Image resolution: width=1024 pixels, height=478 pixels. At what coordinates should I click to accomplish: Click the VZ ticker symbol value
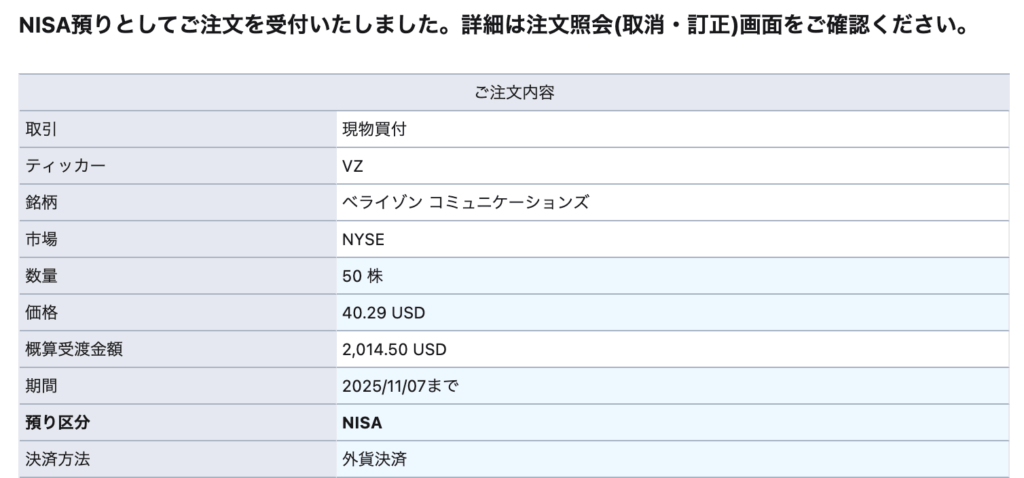[x=353, y=166]
